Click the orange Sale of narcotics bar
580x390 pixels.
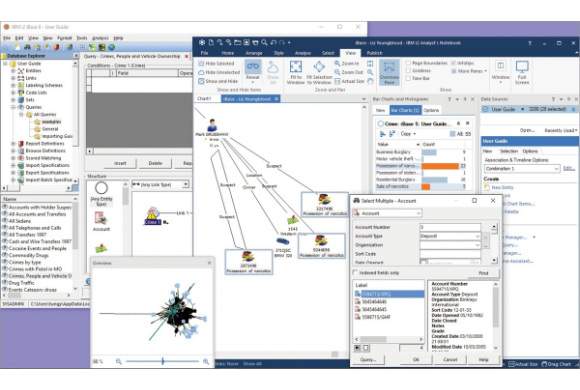point(426,187)
